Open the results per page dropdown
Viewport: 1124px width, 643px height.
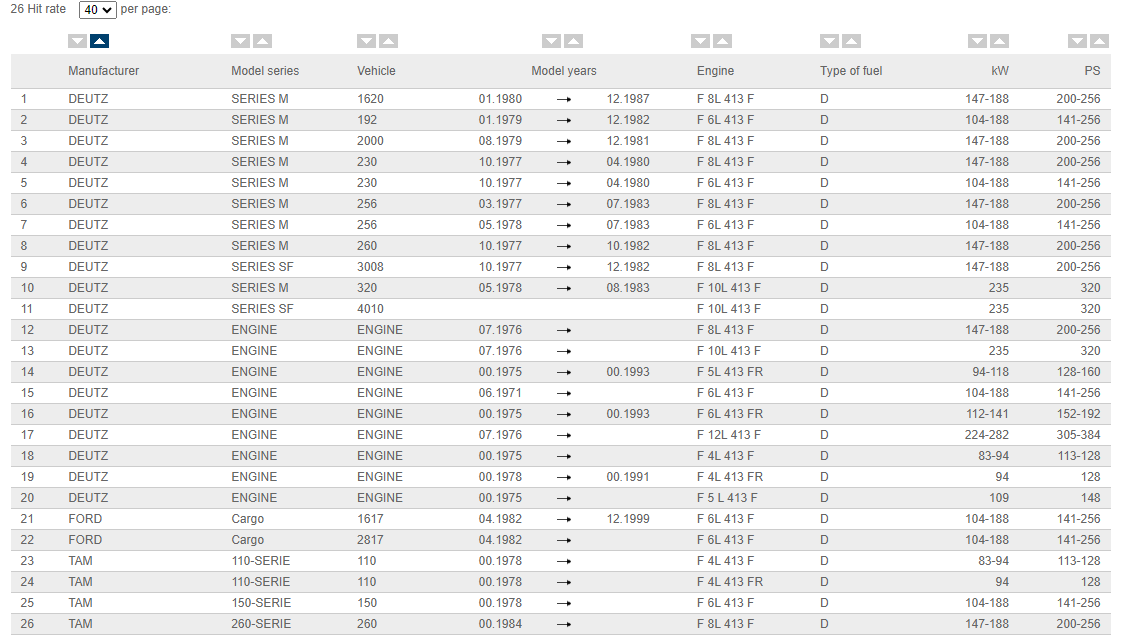point(97,10)
